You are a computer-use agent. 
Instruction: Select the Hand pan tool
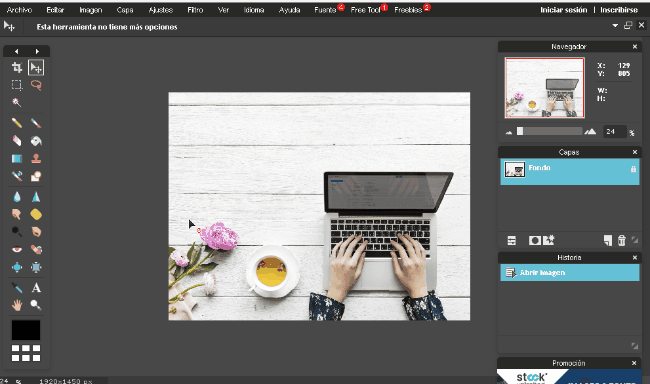click(17, 305)
